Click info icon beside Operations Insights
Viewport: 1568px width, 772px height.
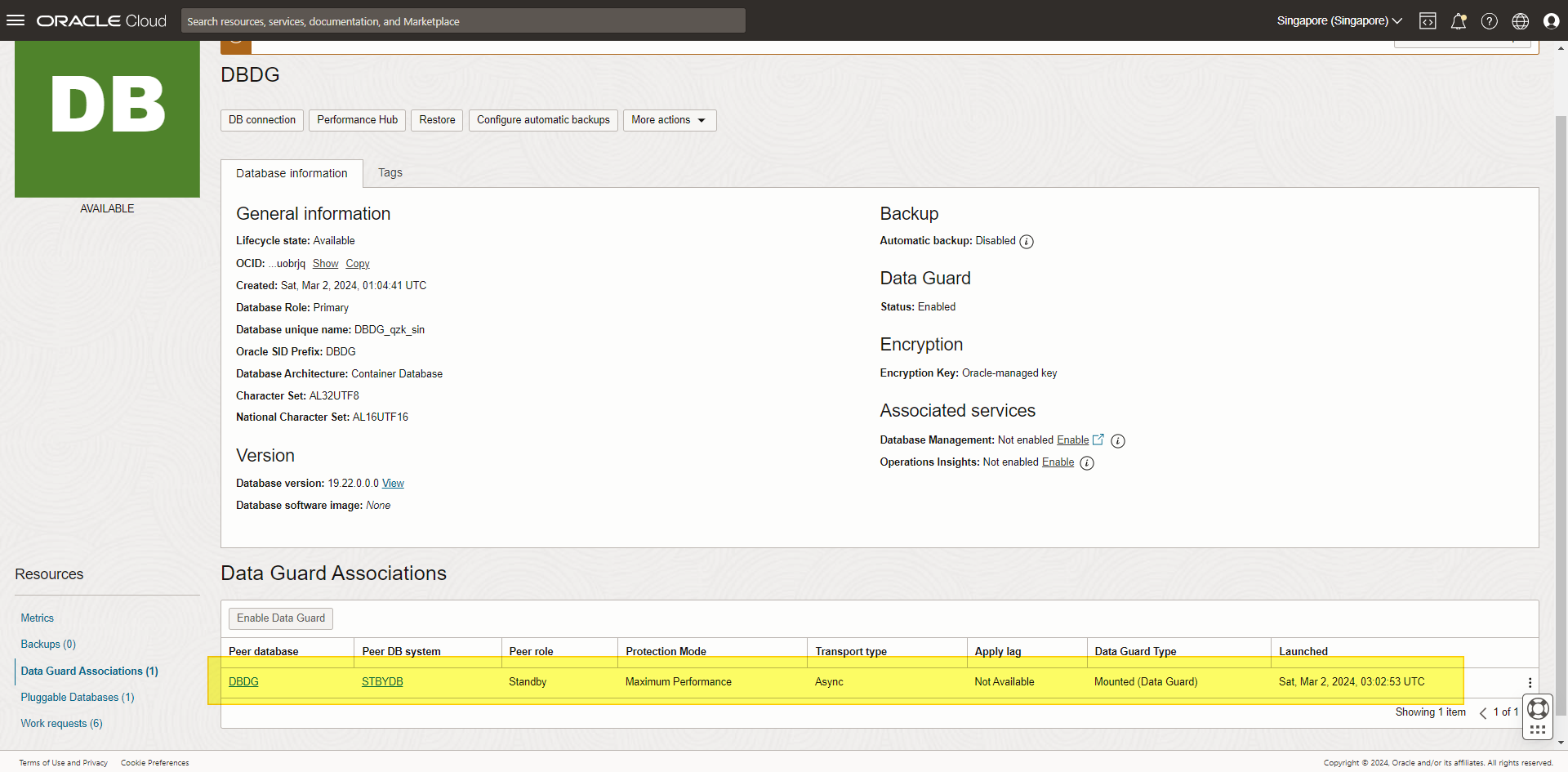(x=1087, y=463)
